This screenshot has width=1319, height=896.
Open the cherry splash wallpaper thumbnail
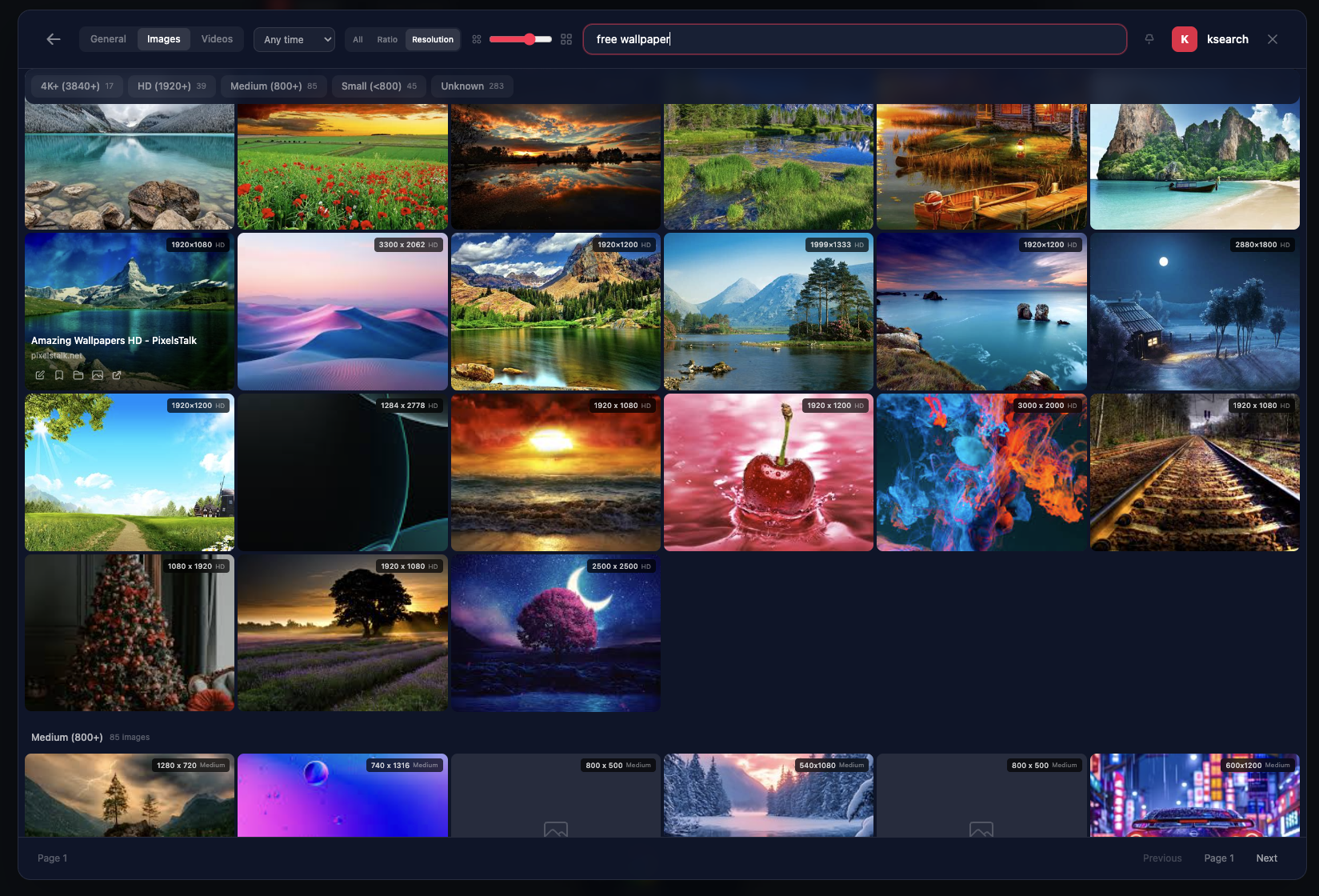(768, 472)
